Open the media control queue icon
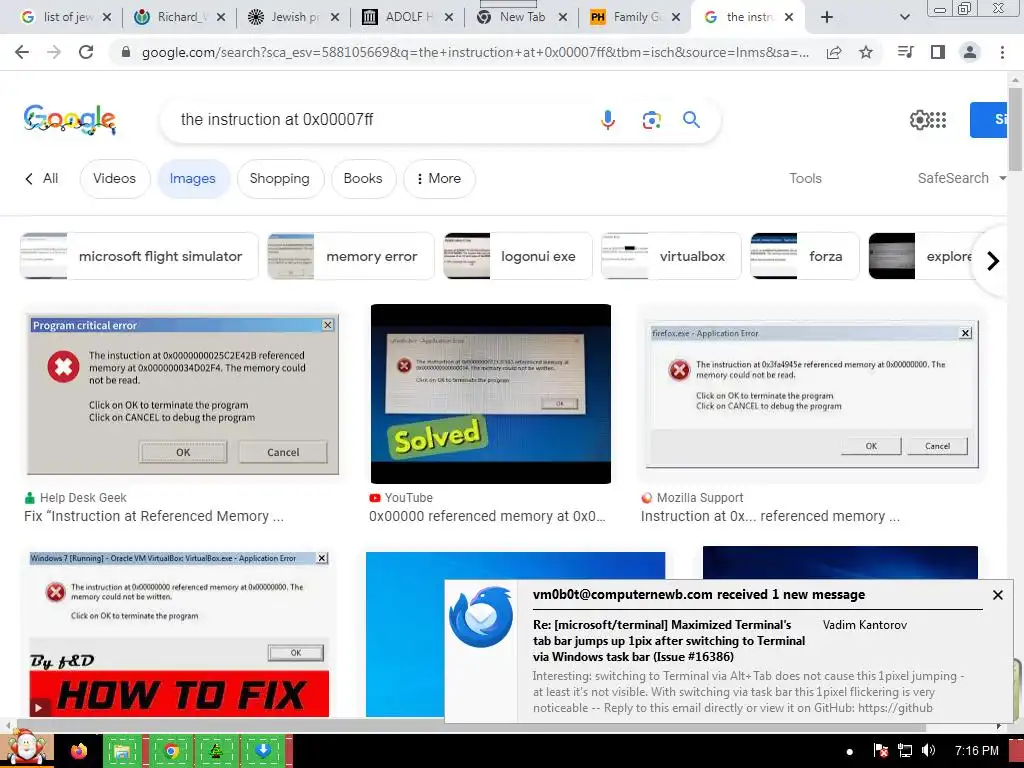The height and width of the screenshot is (768, 1024). coord(905,52)
